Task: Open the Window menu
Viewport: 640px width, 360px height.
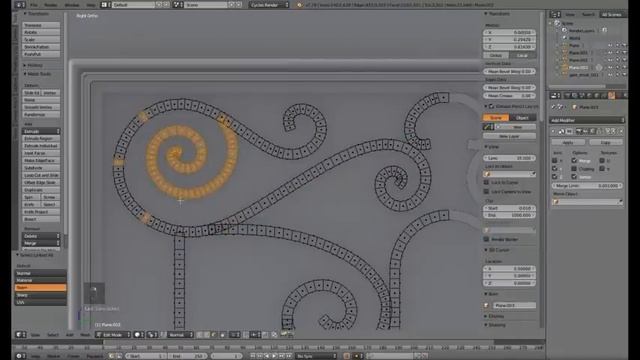Action: pos(72,5)
